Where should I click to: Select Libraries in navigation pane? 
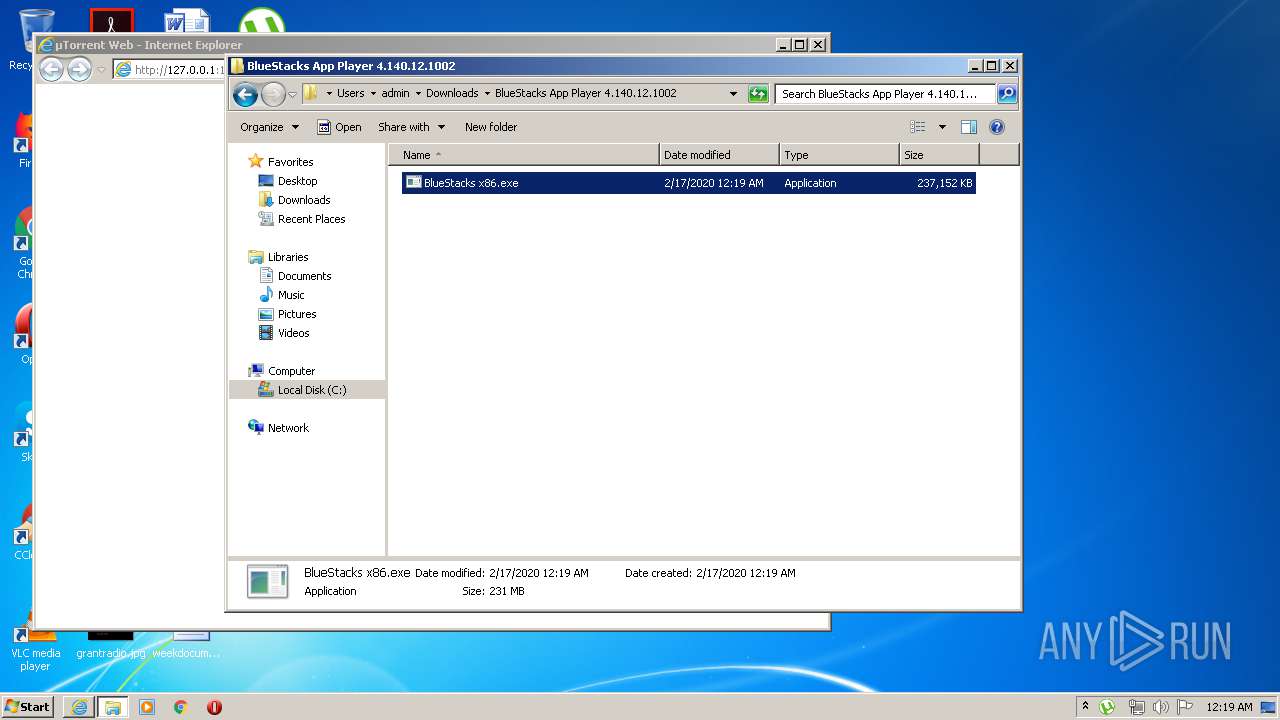287,257
